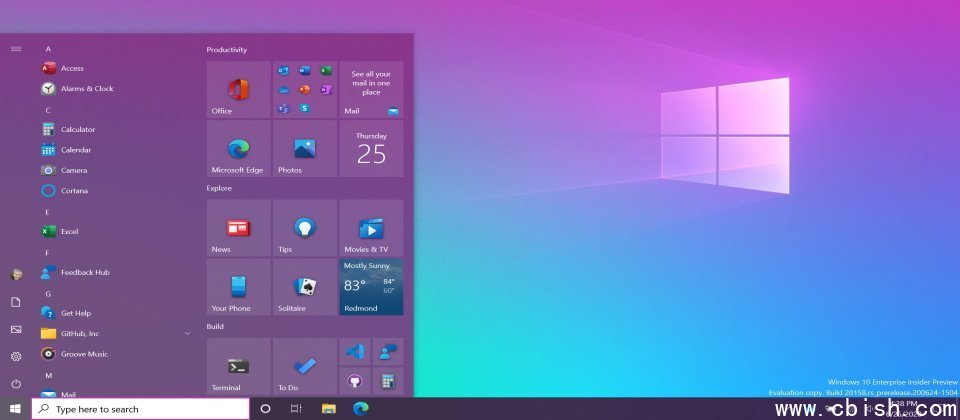Screen dimensions: 960x420
Task: Open Cortana circle on the taskbar
Action: [x=265, y=408]
